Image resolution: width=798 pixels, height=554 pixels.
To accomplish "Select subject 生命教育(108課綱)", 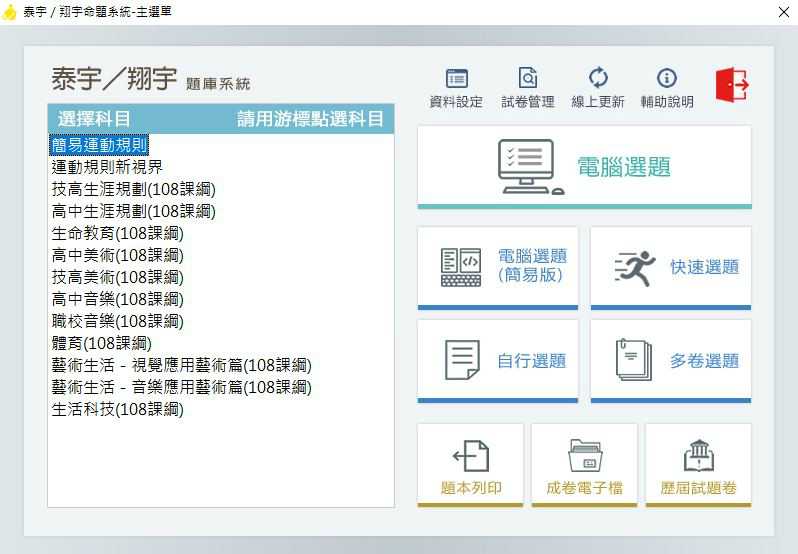I will pos(117,234).
